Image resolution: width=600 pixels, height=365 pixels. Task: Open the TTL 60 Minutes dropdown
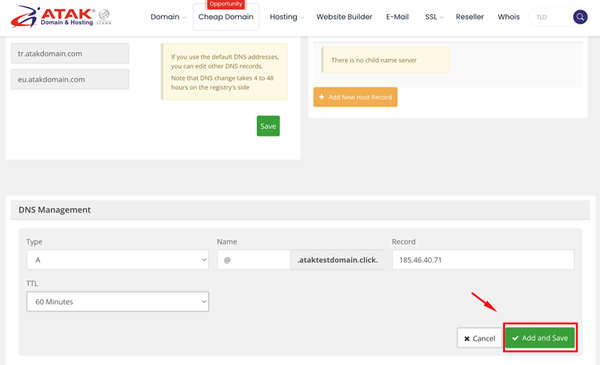click(117, 301)
